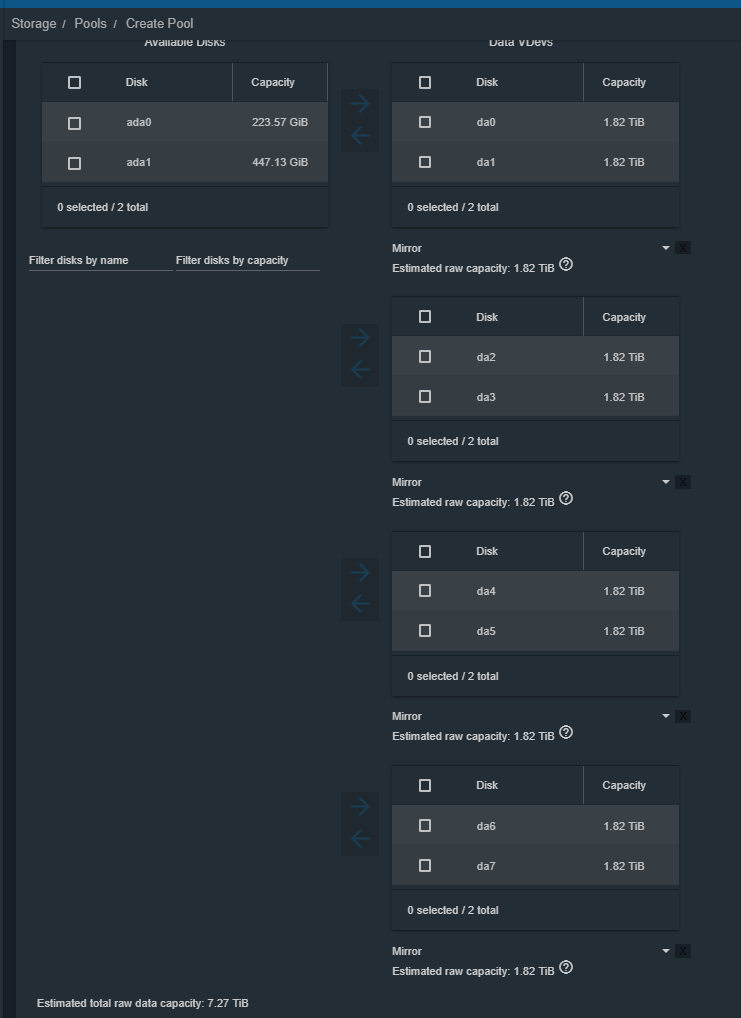Click right arrow beside da2/da3 vdev
Viewport: 741px width, 1018px height.
pos(360,338)
